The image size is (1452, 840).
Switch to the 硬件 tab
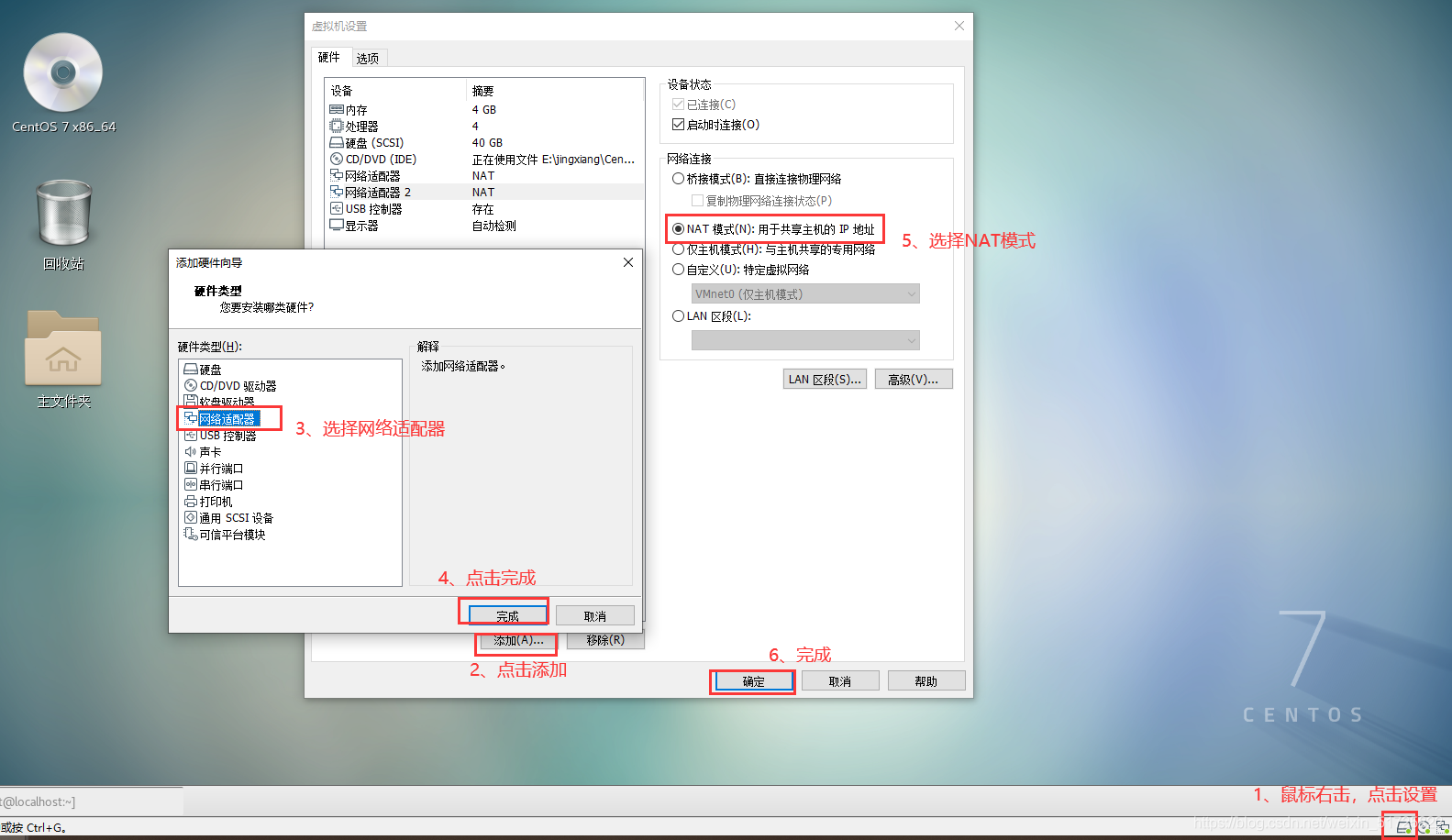[329, 57]
